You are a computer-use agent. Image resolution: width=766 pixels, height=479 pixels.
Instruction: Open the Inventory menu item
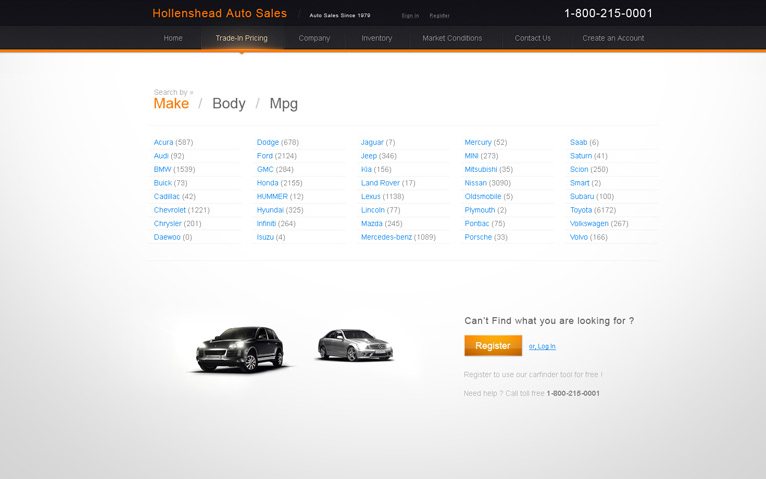[377, 38]
